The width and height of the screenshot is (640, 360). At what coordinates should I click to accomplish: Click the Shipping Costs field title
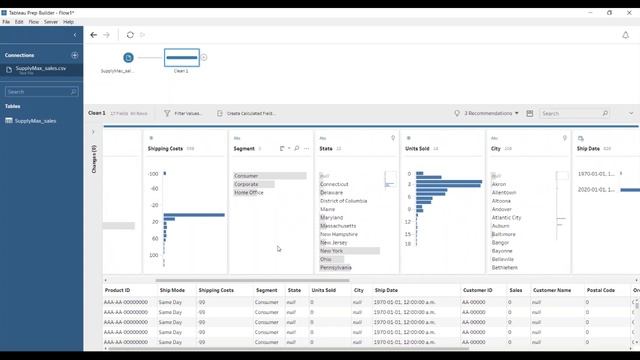(165, 149)
